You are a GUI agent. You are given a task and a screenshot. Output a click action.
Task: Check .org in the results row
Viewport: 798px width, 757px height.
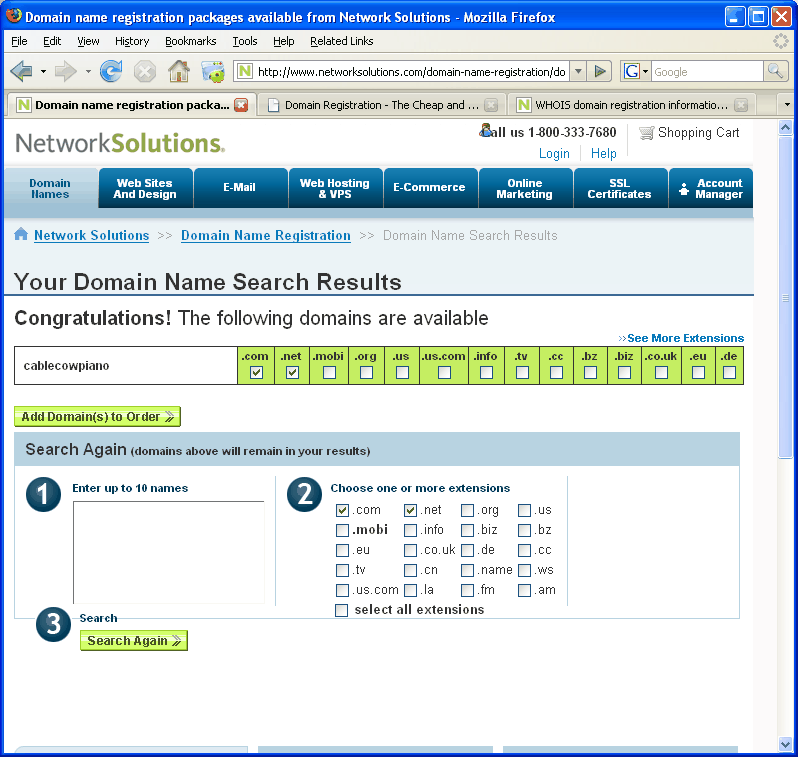pyautogui.click(x=366, y=373)
